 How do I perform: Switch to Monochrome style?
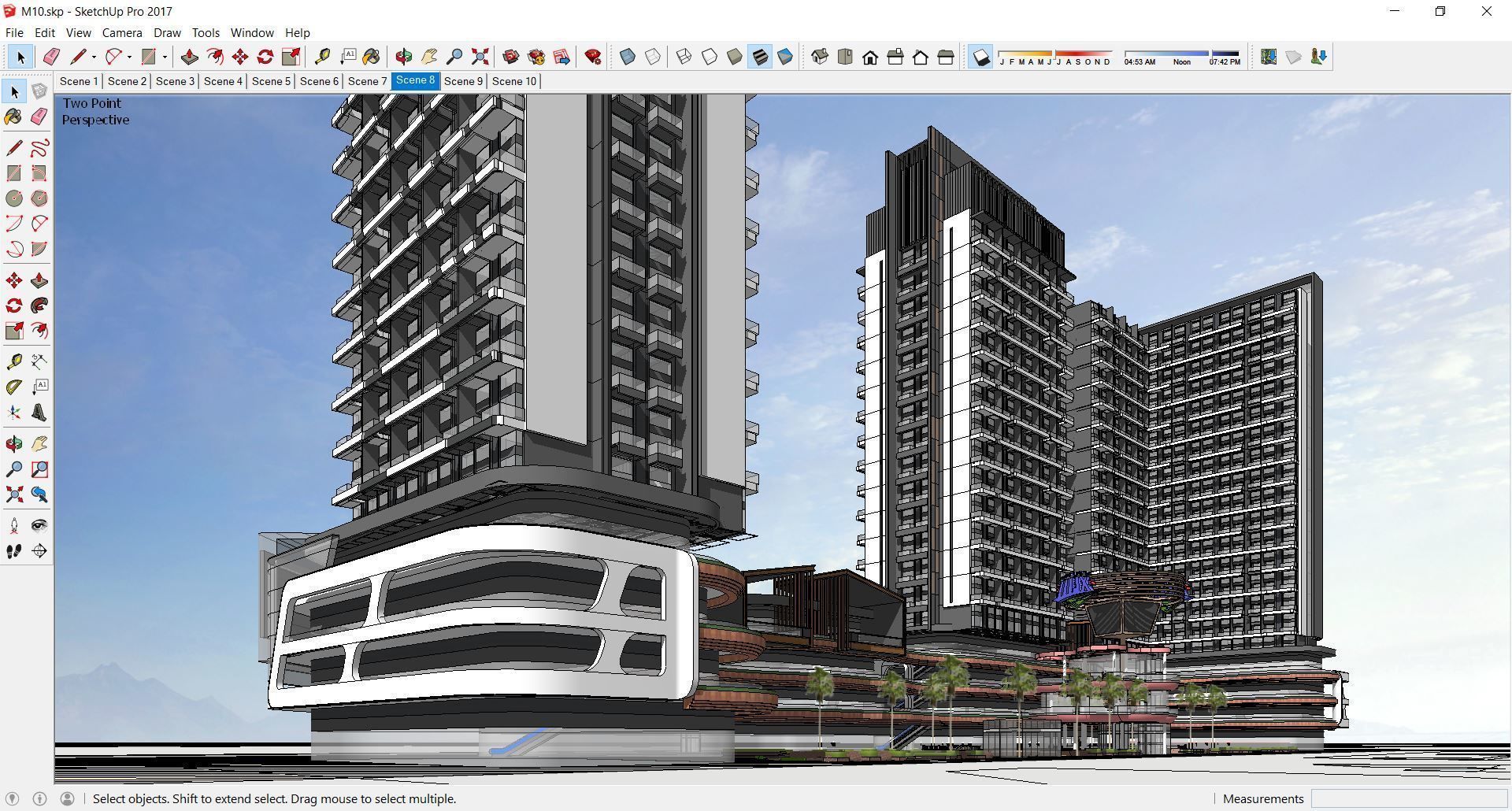785,57
